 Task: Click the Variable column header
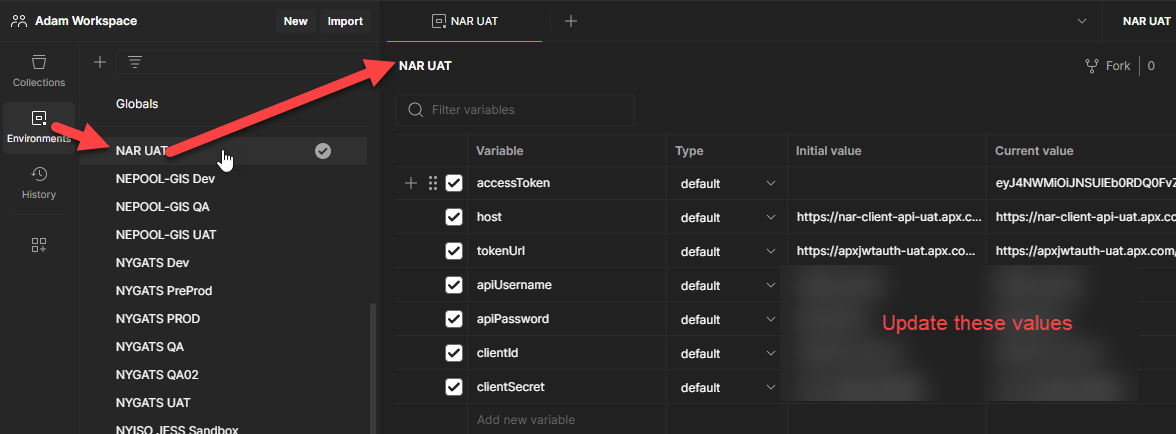click(x=500, y=151)
